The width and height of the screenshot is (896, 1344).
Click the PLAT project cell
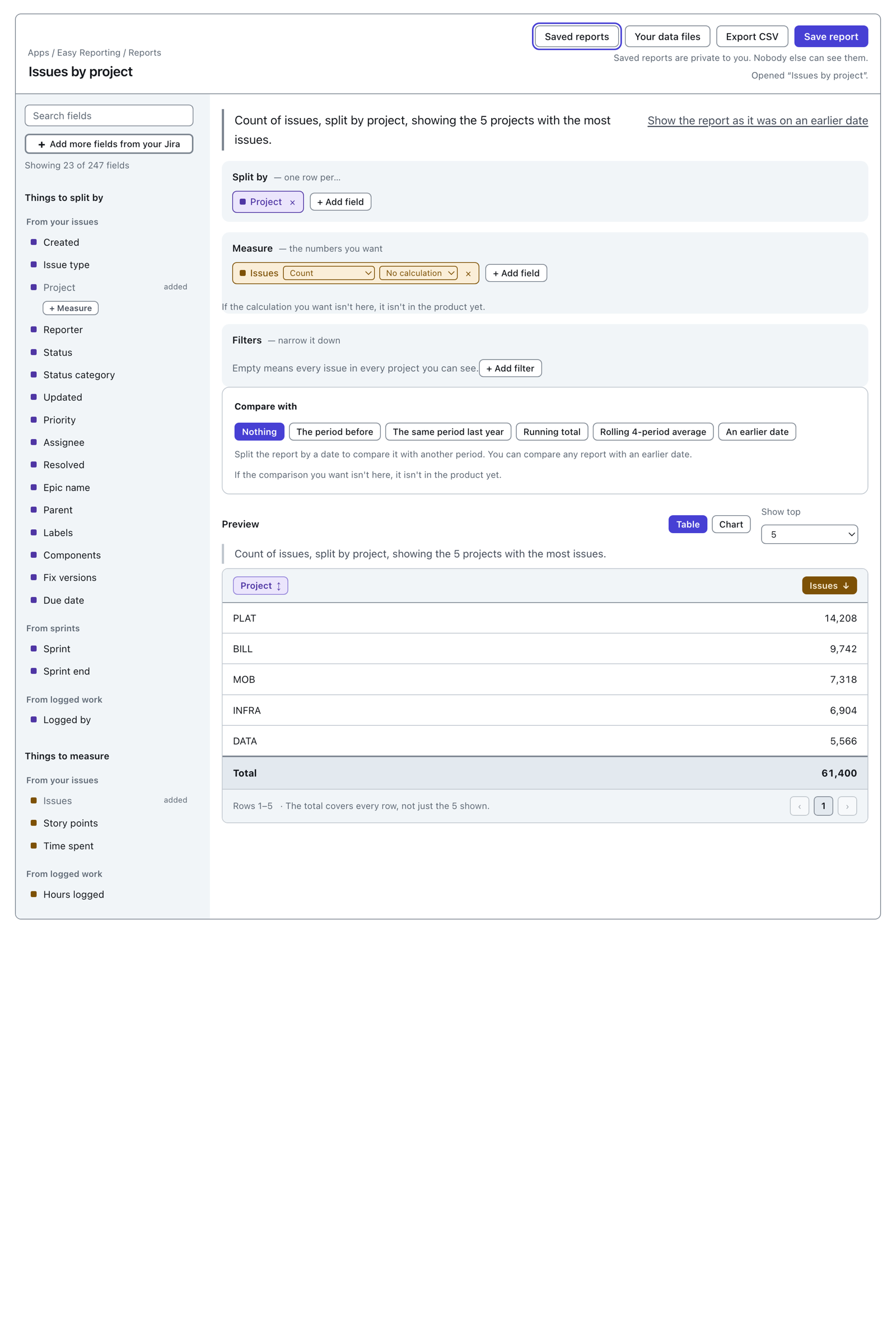click(x=245, y=618)
